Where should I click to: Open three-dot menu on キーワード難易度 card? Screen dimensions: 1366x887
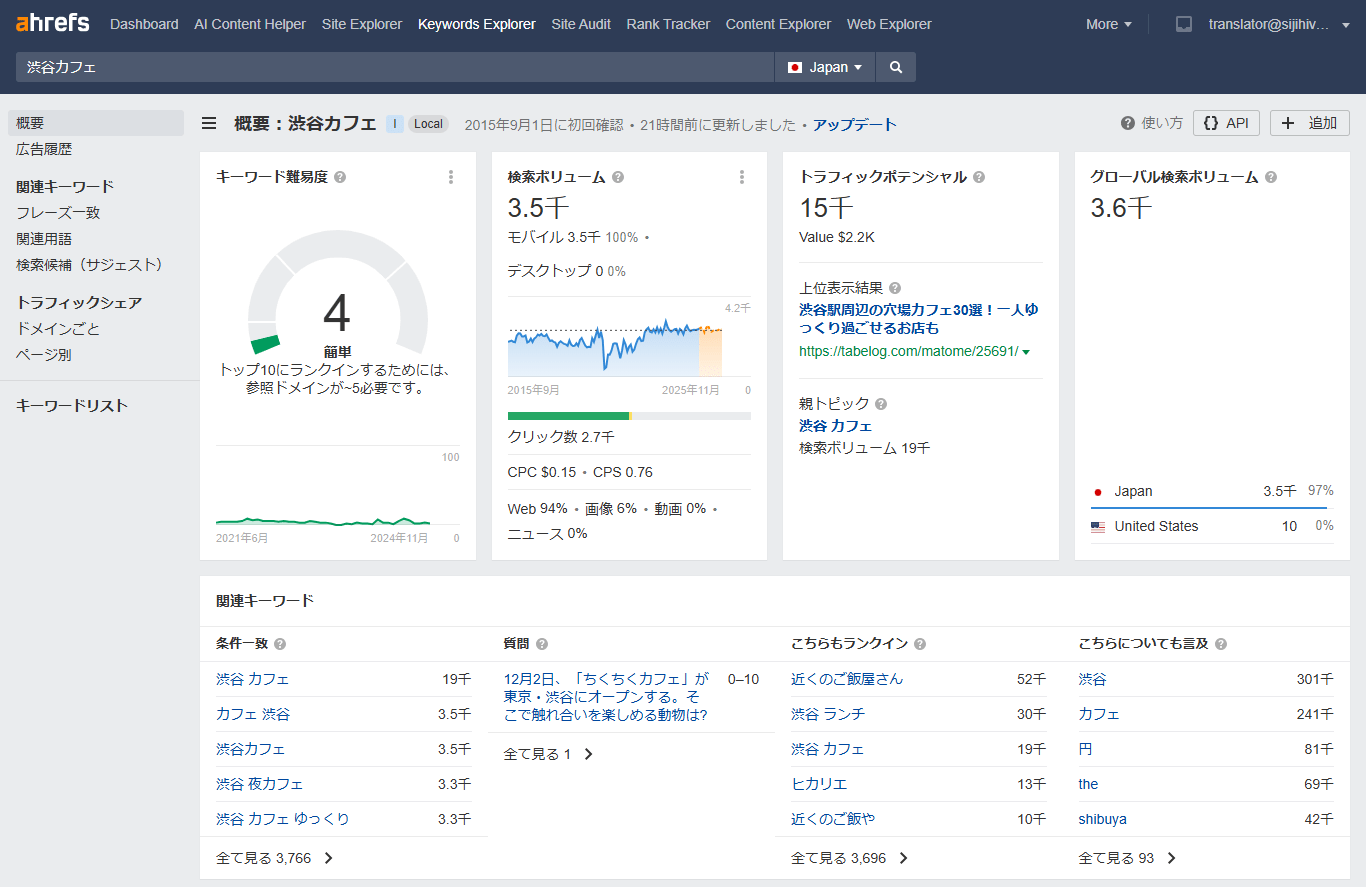(451, 177)
